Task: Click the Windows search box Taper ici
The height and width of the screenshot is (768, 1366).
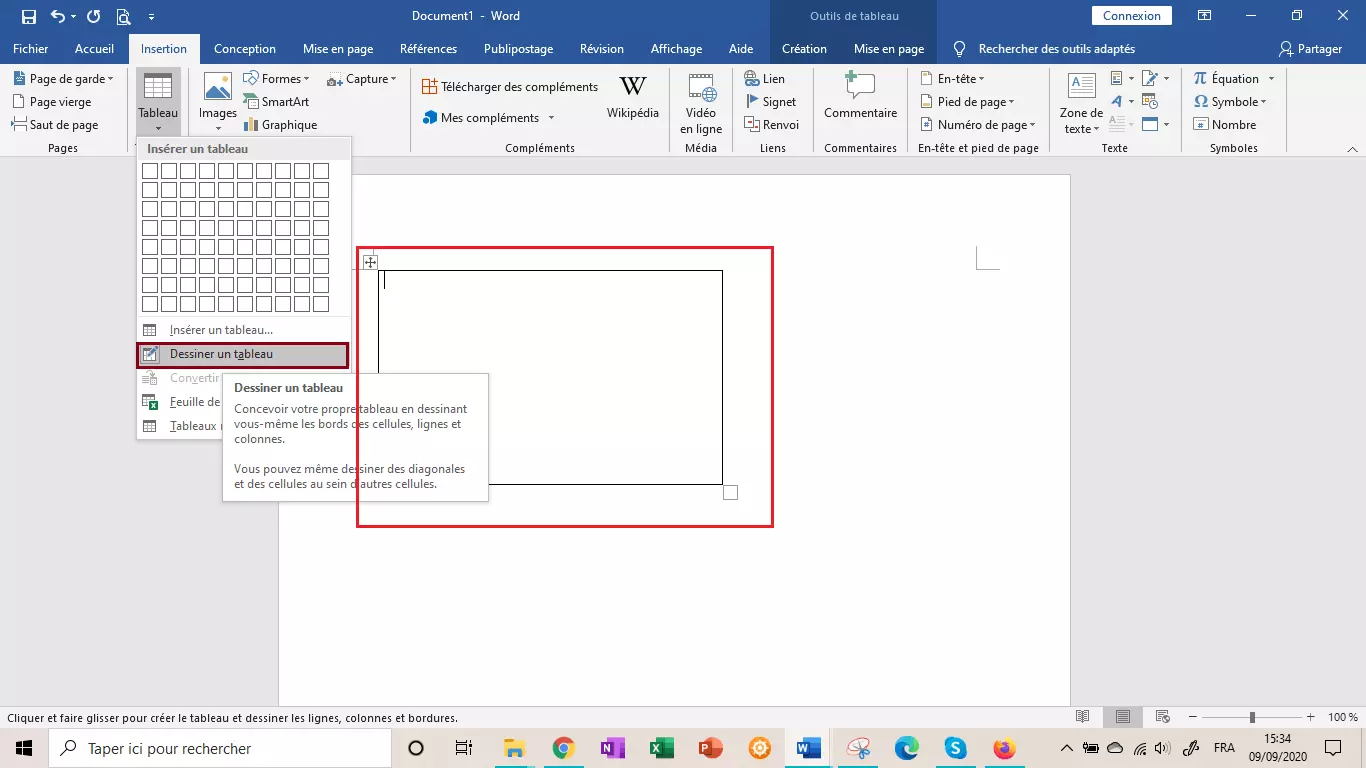Action: (221, 748)
